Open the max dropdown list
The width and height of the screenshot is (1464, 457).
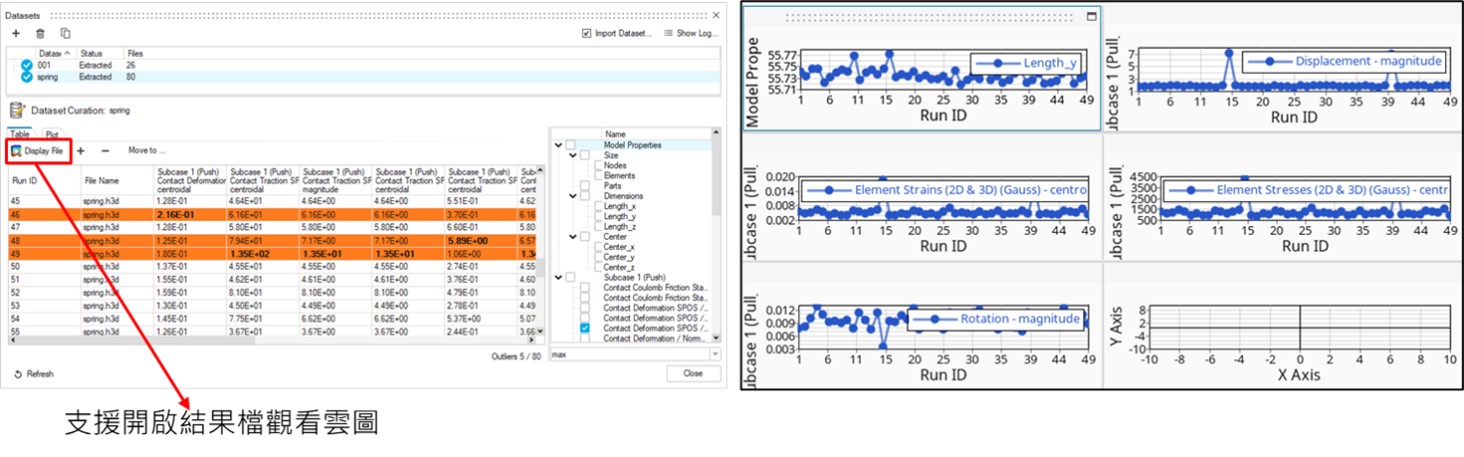(x=714, y=354)
